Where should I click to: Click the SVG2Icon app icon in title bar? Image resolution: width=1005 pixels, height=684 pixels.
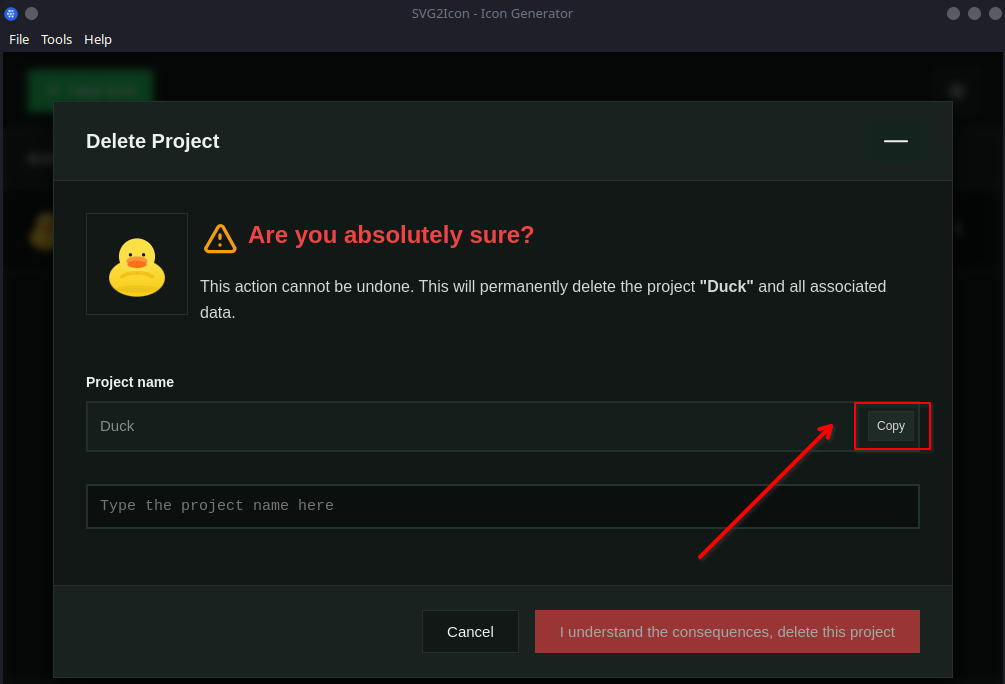click(x=11, y=14)
